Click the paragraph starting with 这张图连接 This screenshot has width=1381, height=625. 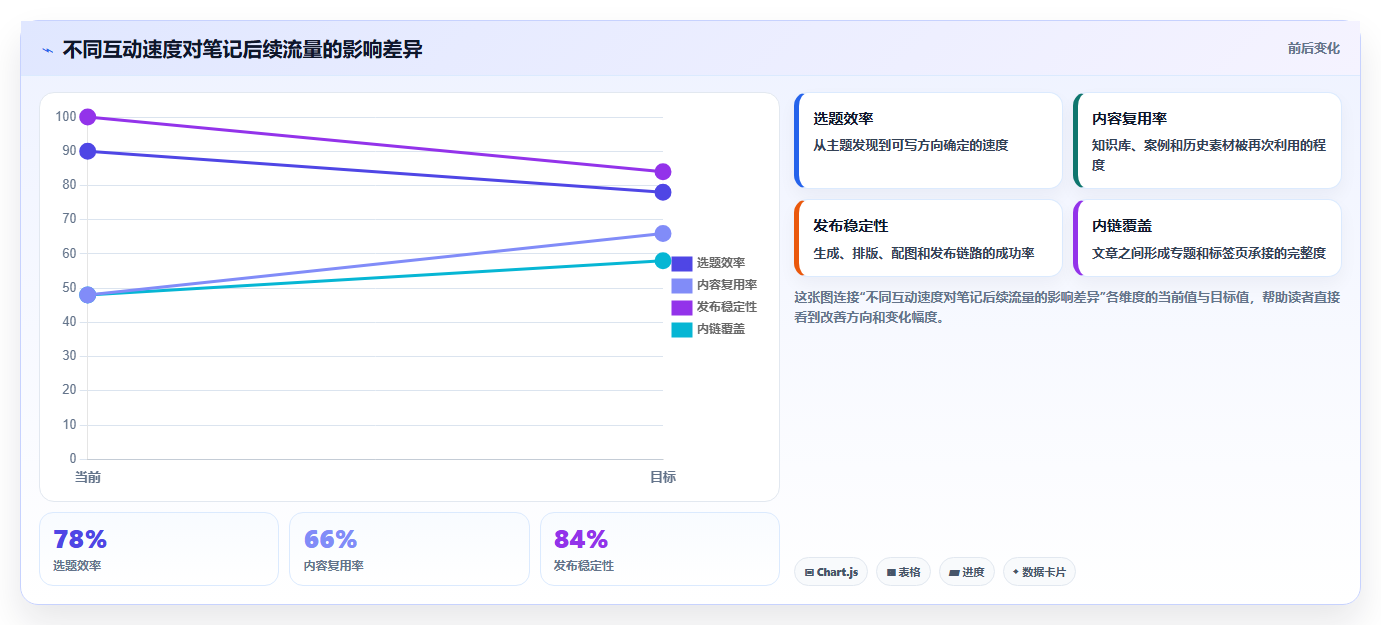click(1067, 307)
